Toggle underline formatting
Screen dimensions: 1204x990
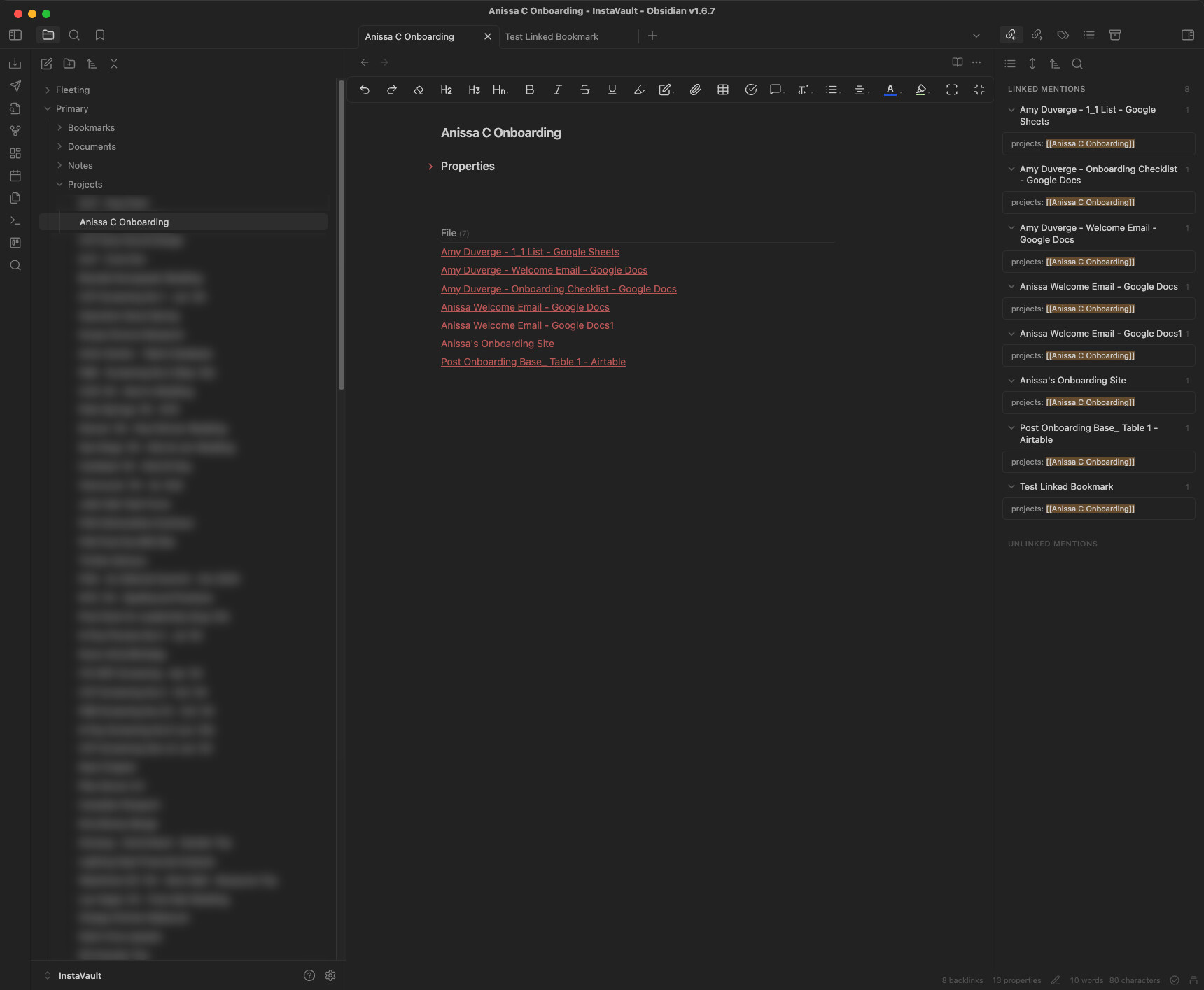click(x=612, y=90)
